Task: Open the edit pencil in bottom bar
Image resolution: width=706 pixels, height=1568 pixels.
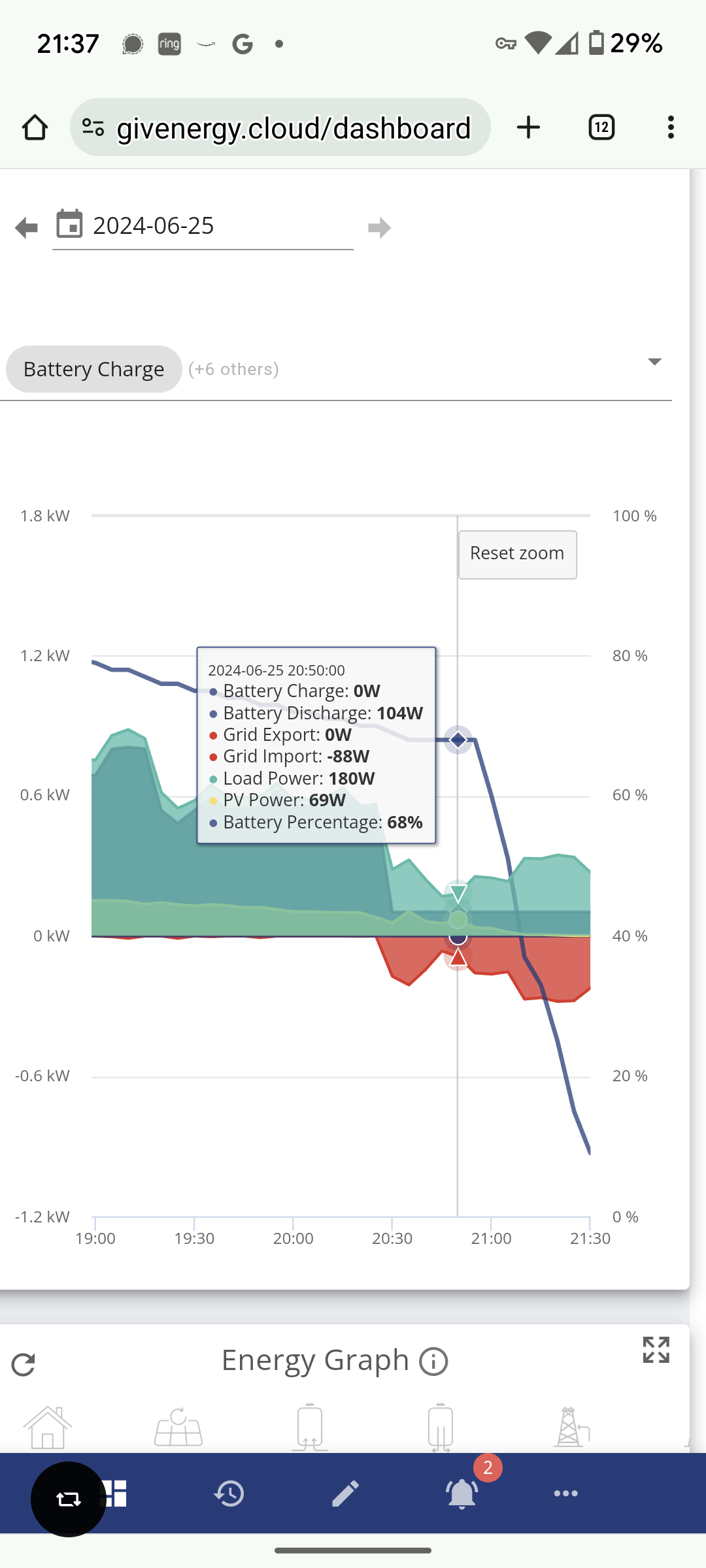Action: (x=345, y=1494)
